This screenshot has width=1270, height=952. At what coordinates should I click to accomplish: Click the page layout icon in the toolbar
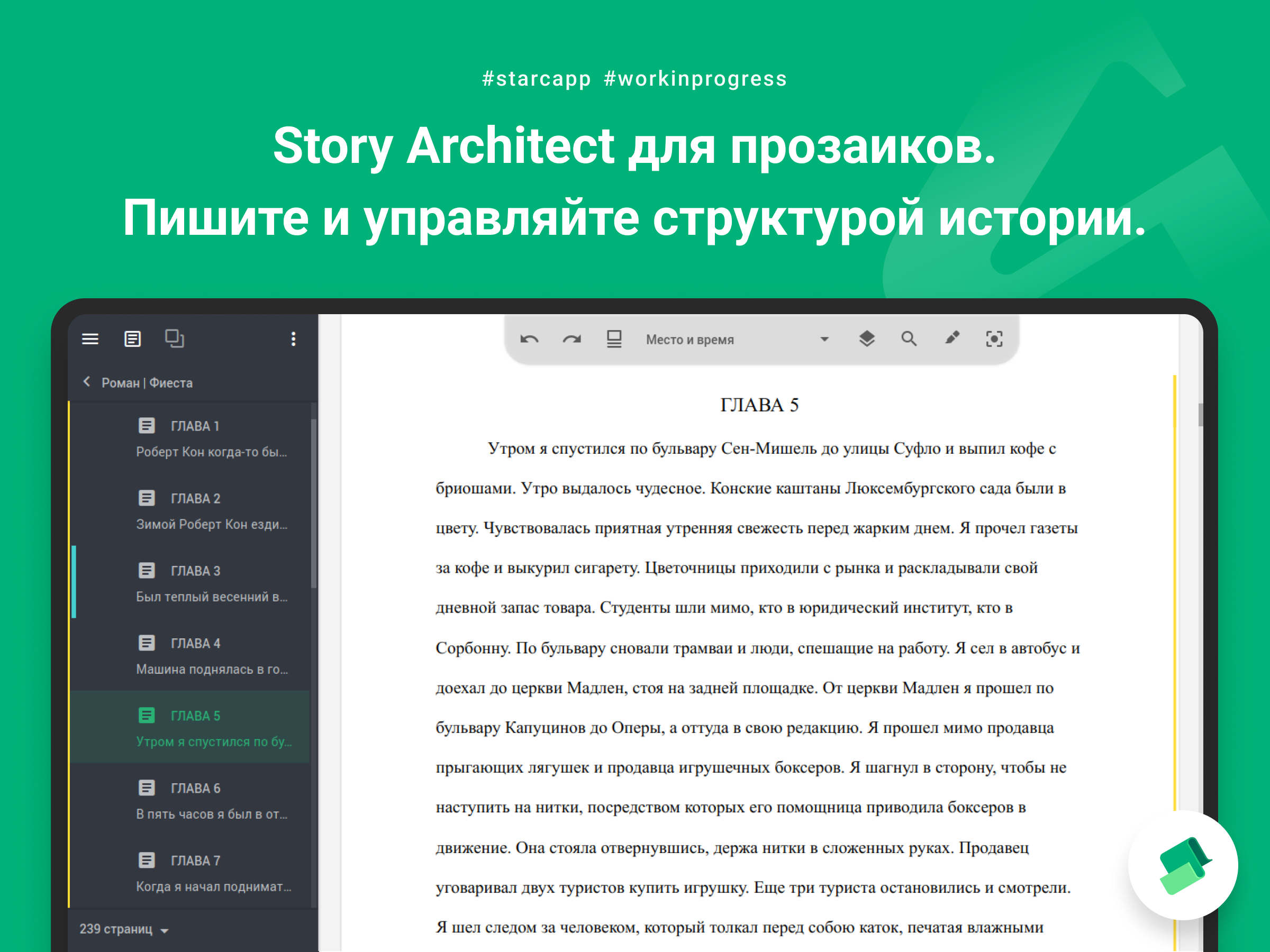(614, 339)
